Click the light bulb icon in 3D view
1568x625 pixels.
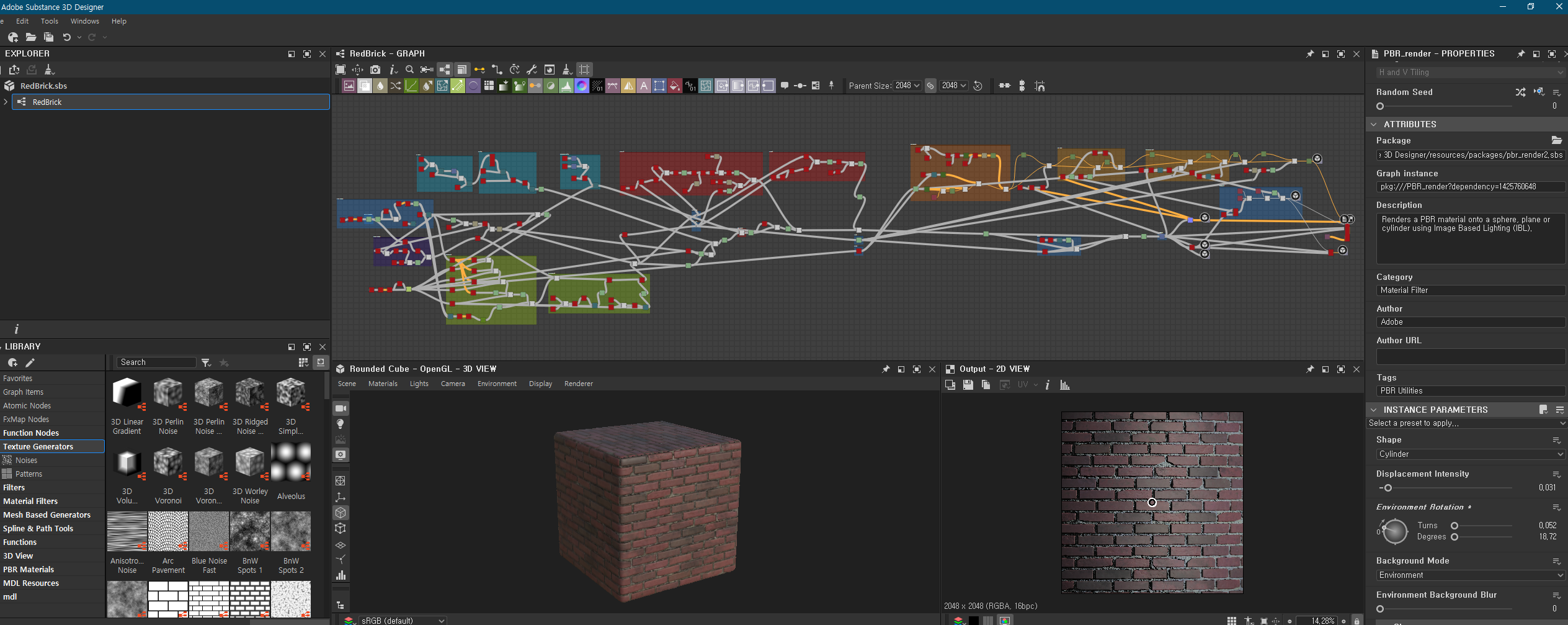click(x=341, y=424)
